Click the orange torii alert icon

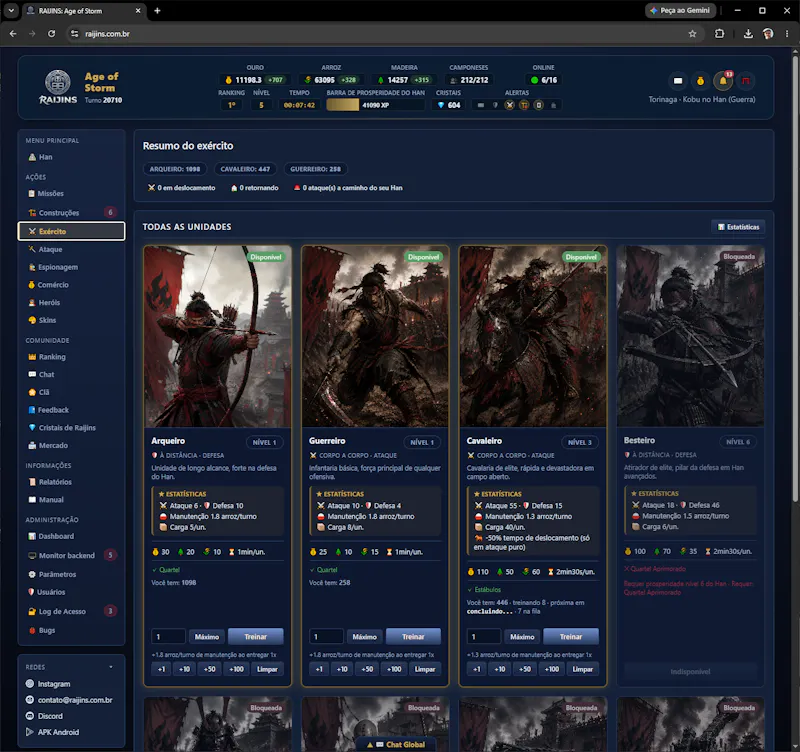click(x=524, y=105)
